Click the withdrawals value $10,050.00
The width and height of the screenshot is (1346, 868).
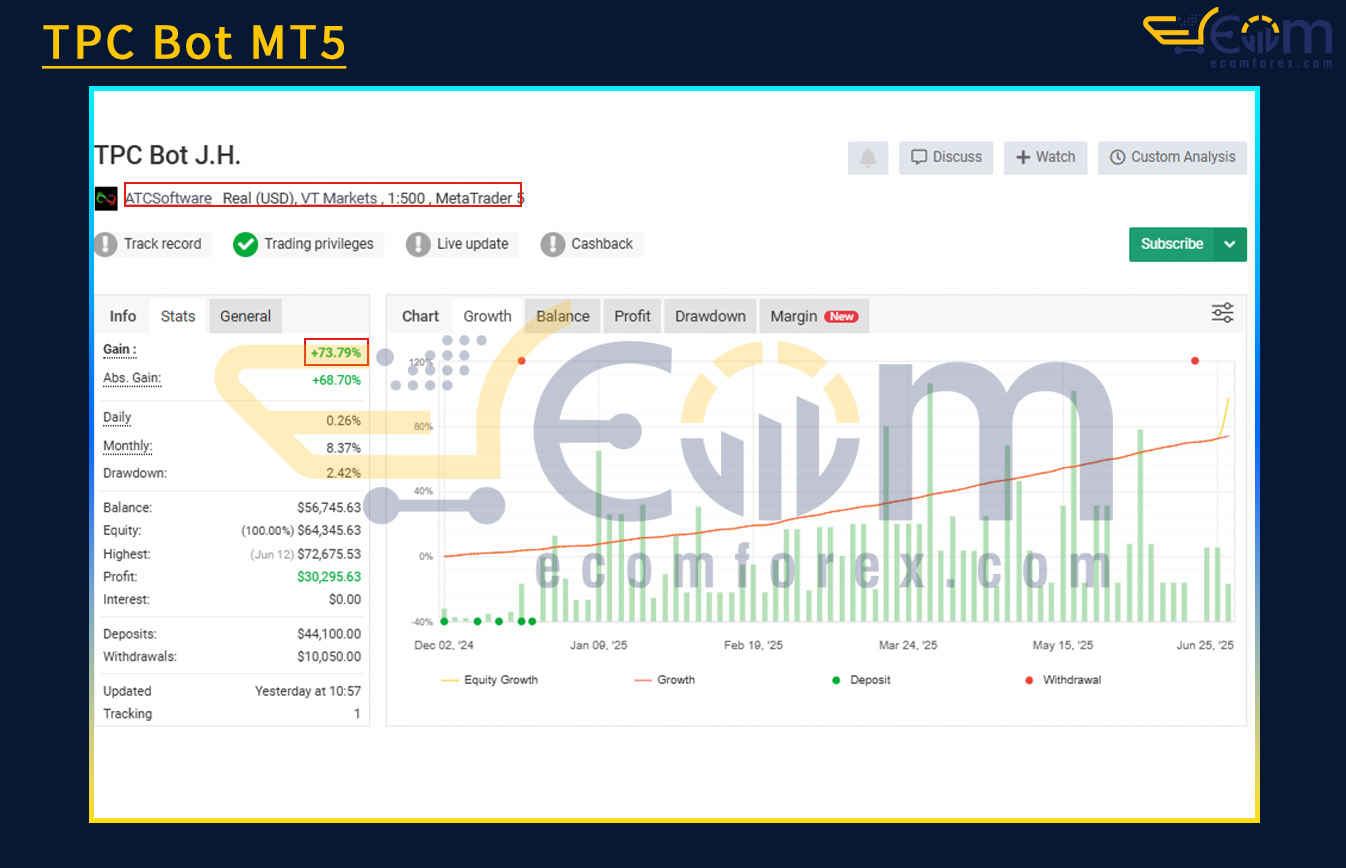(x=329, y=657)
